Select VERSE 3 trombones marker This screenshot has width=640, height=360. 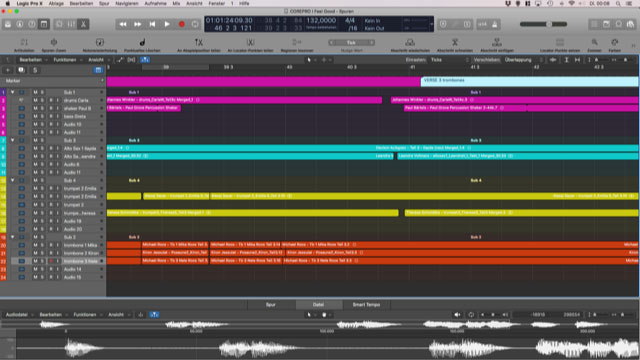pyautogui.click(x=529, y=81)
